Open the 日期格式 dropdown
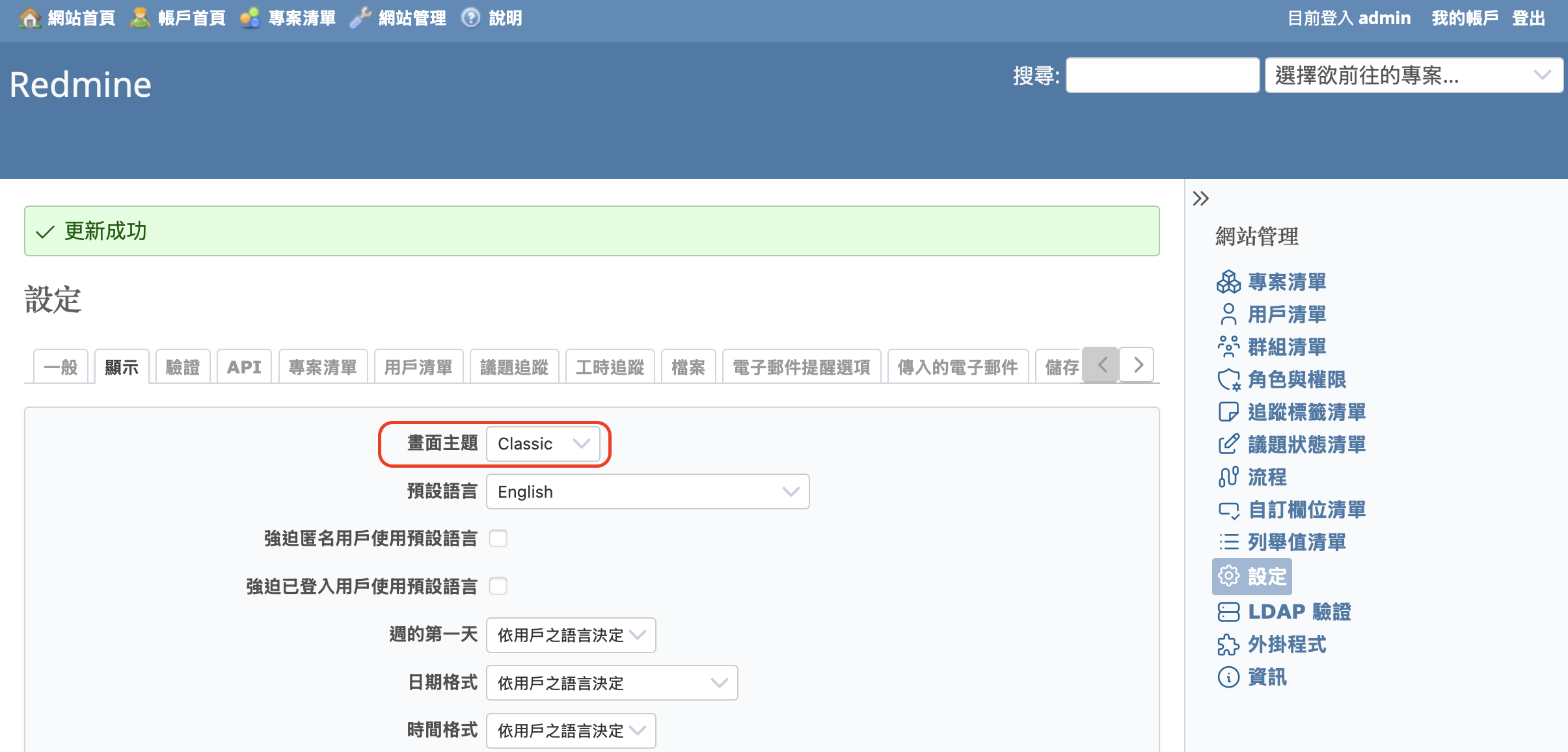The image size is (1568, 752). tap(612, 683)
